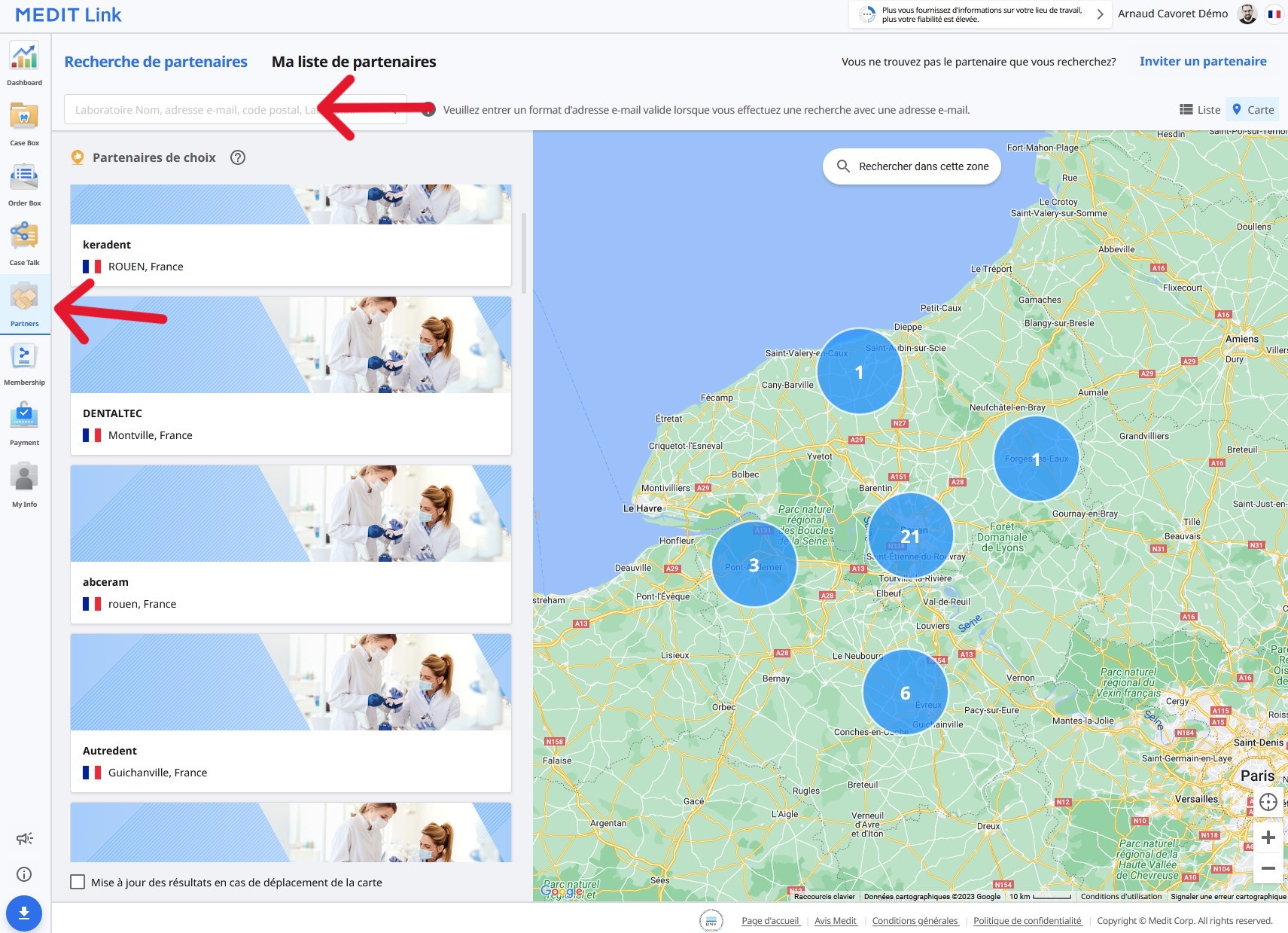Click the DENTALTEC card banner image
Screen dimensions: 1288x933
pos(291,345)
